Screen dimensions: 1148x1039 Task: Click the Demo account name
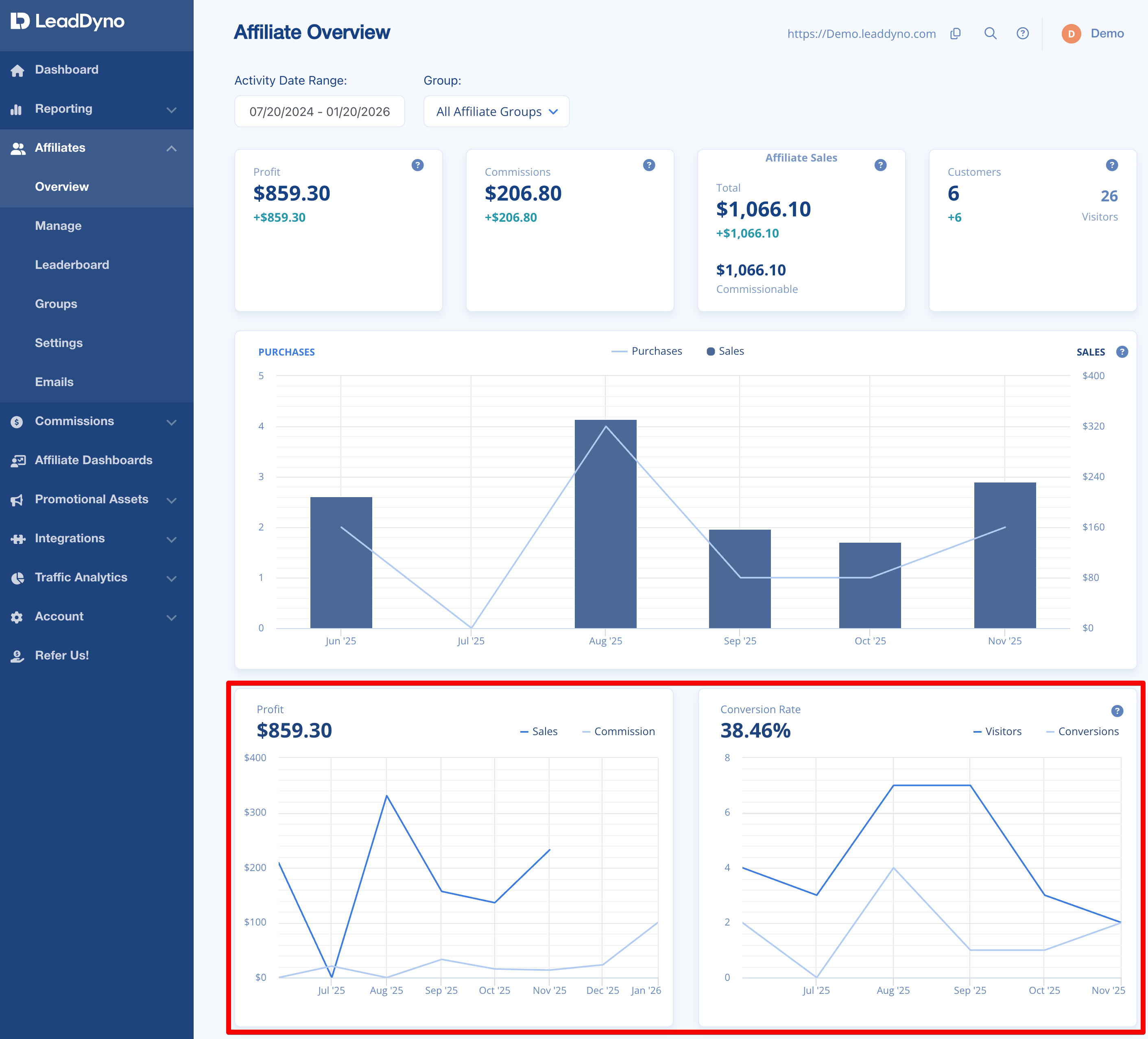[x=1107, y=34]
